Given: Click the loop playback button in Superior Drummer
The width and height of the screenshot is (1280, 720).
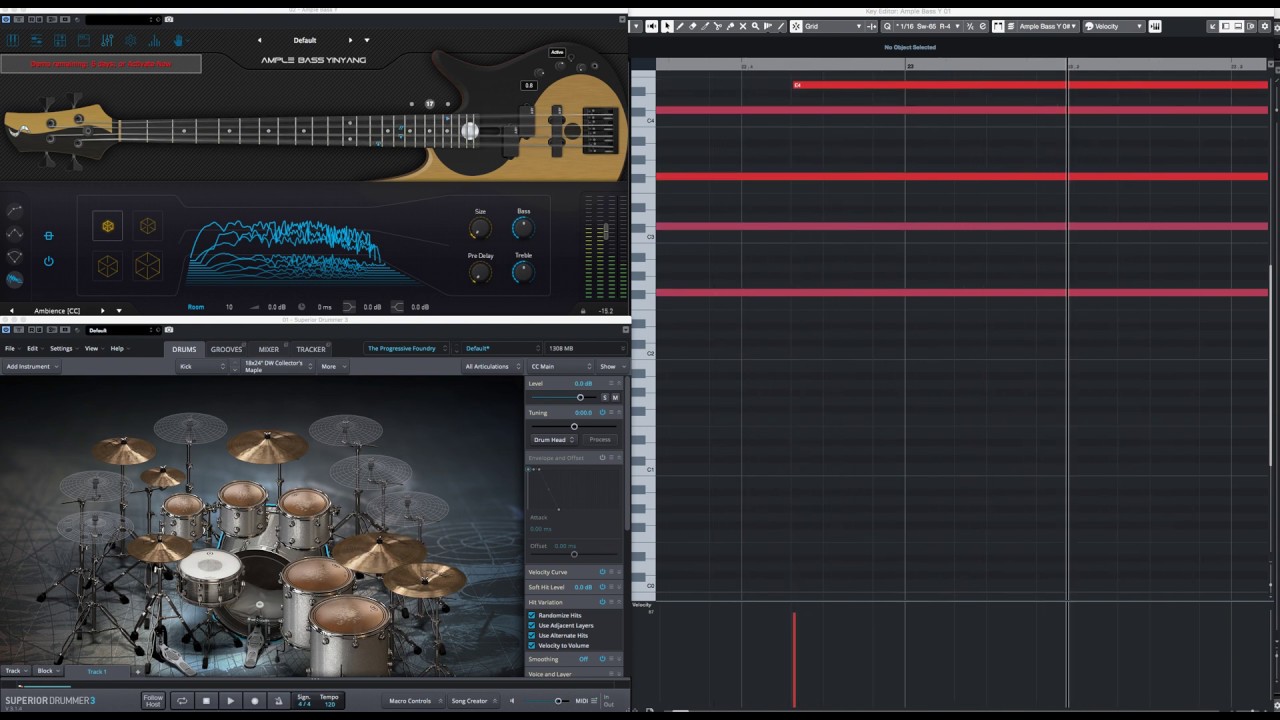Looking at the screenshot, I should point(182,700).
